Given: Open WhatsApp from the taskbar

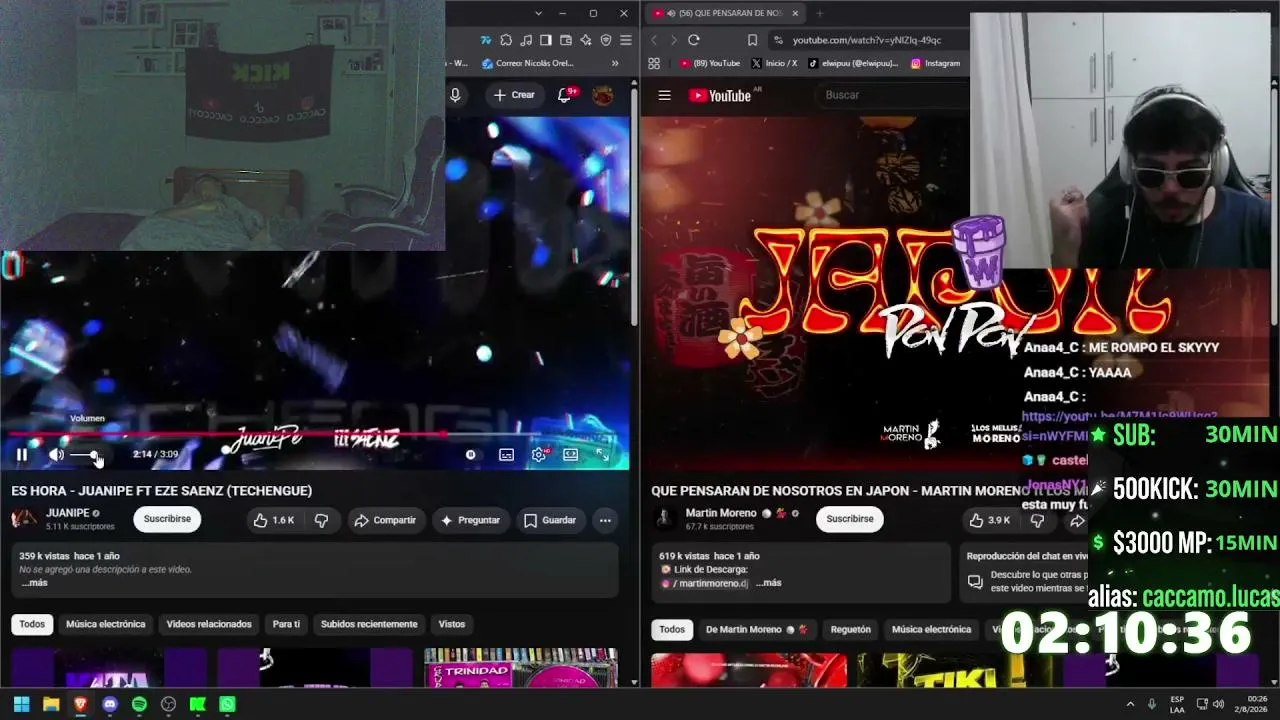Looking at the screenshot, I should 228,704.
